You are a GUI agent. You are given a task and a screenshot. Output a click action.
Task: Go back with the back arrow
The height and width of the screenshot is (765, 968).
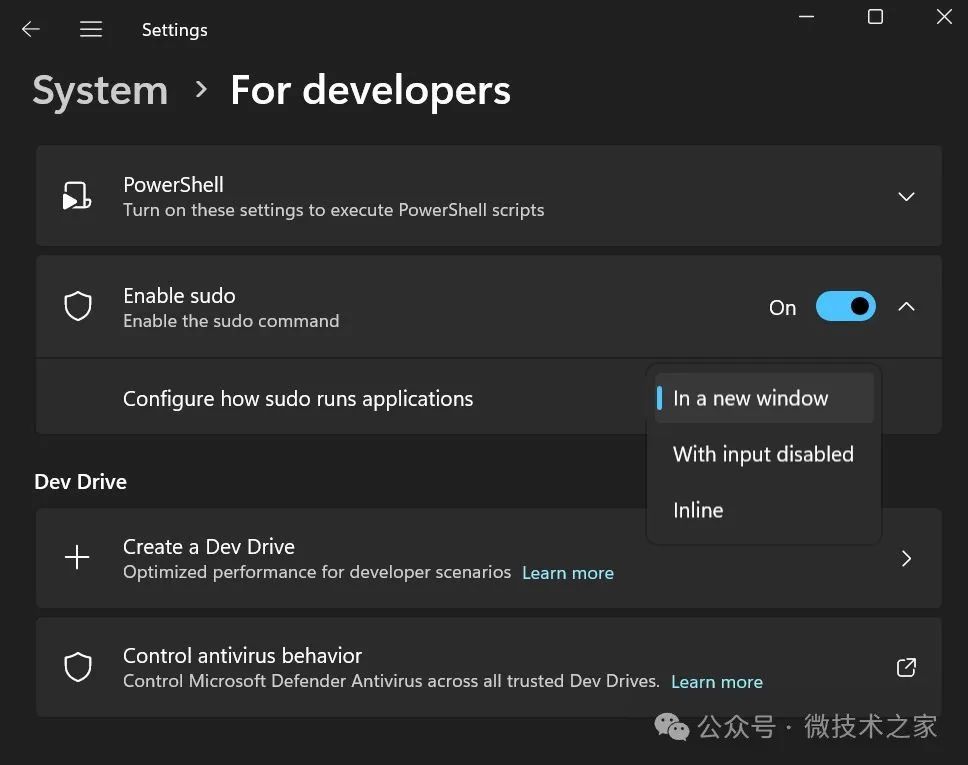coord(30,29)
